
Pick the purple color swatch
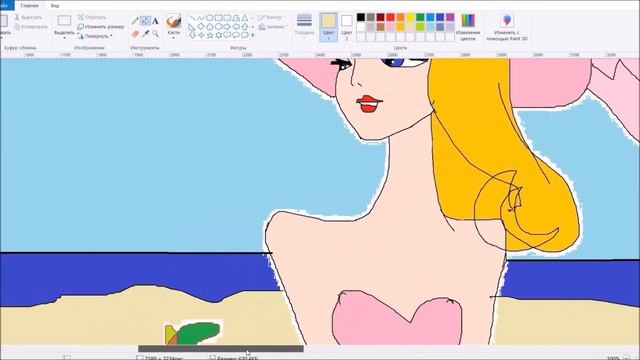(x=450, y=17)
